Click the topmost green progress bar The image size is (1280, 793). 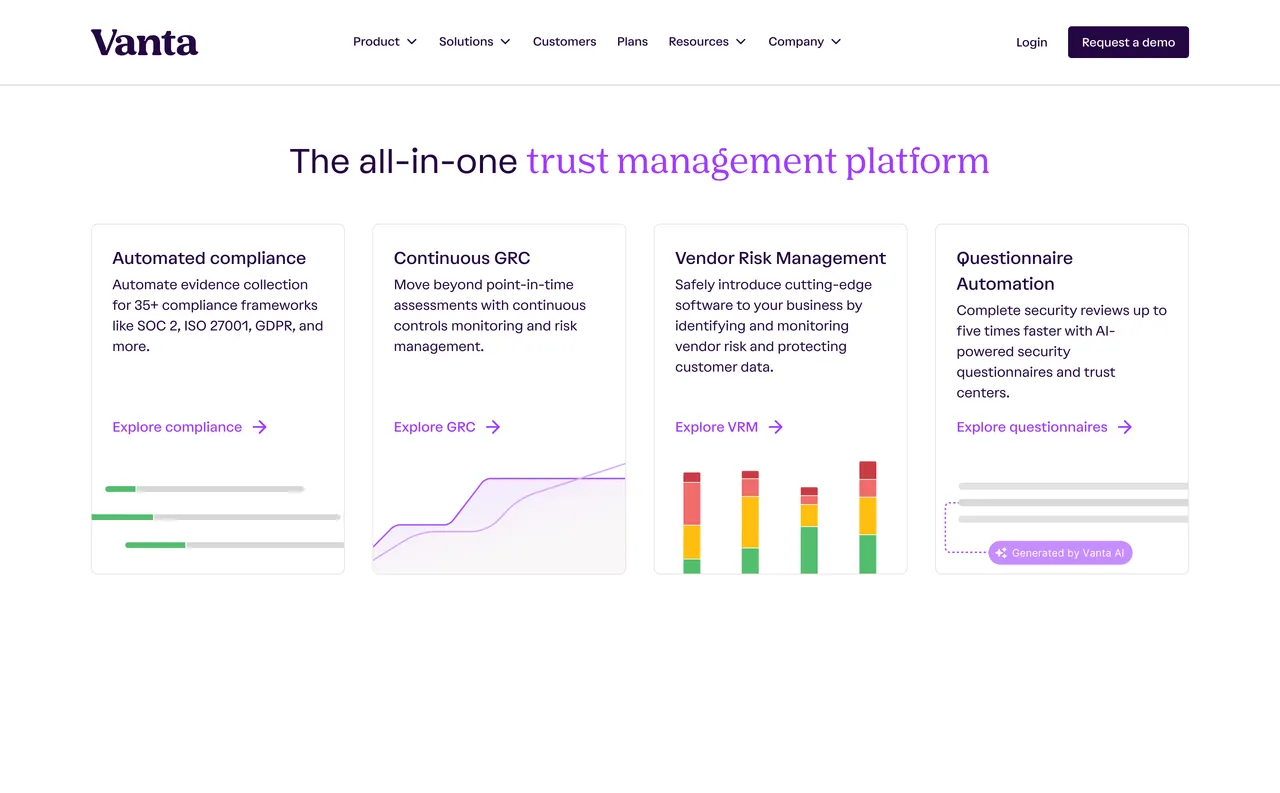(120, 489)
